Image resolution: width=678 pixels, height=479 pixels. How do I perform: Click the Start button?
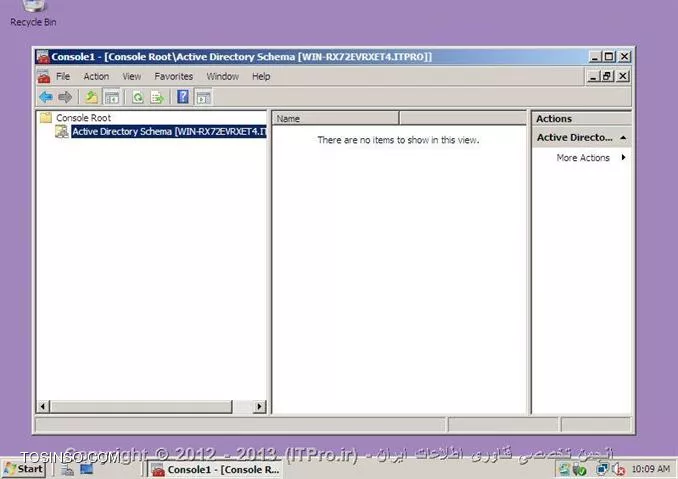[x=24, y=469]
